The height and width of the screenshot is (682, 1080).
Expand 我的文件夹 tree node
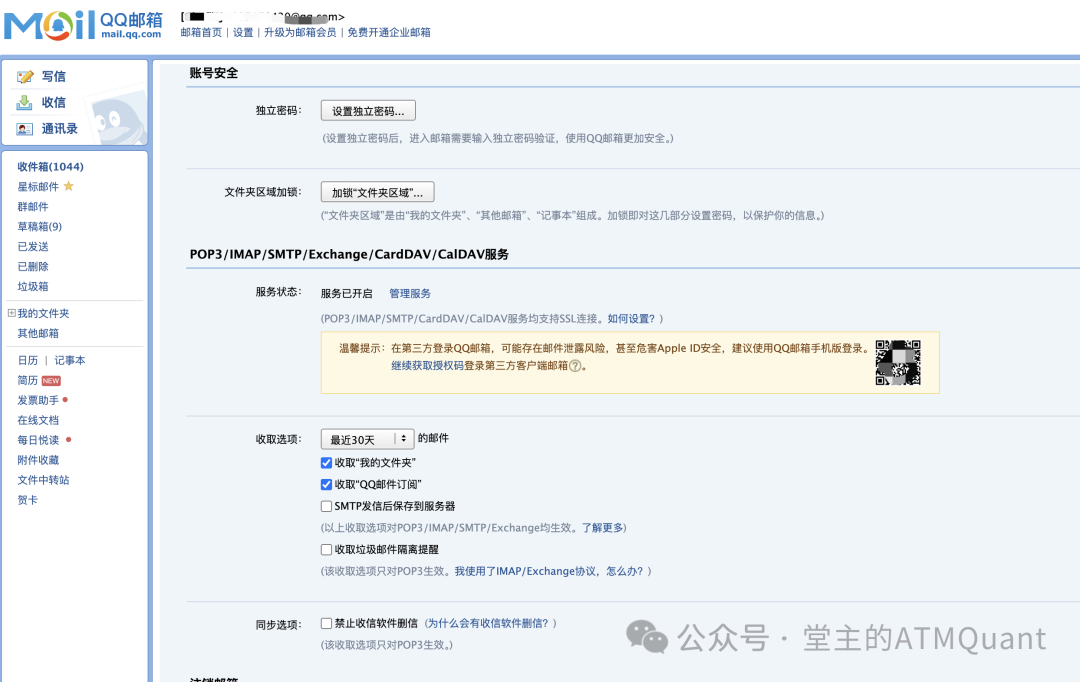pyautogui.click(x=11, y=313)
